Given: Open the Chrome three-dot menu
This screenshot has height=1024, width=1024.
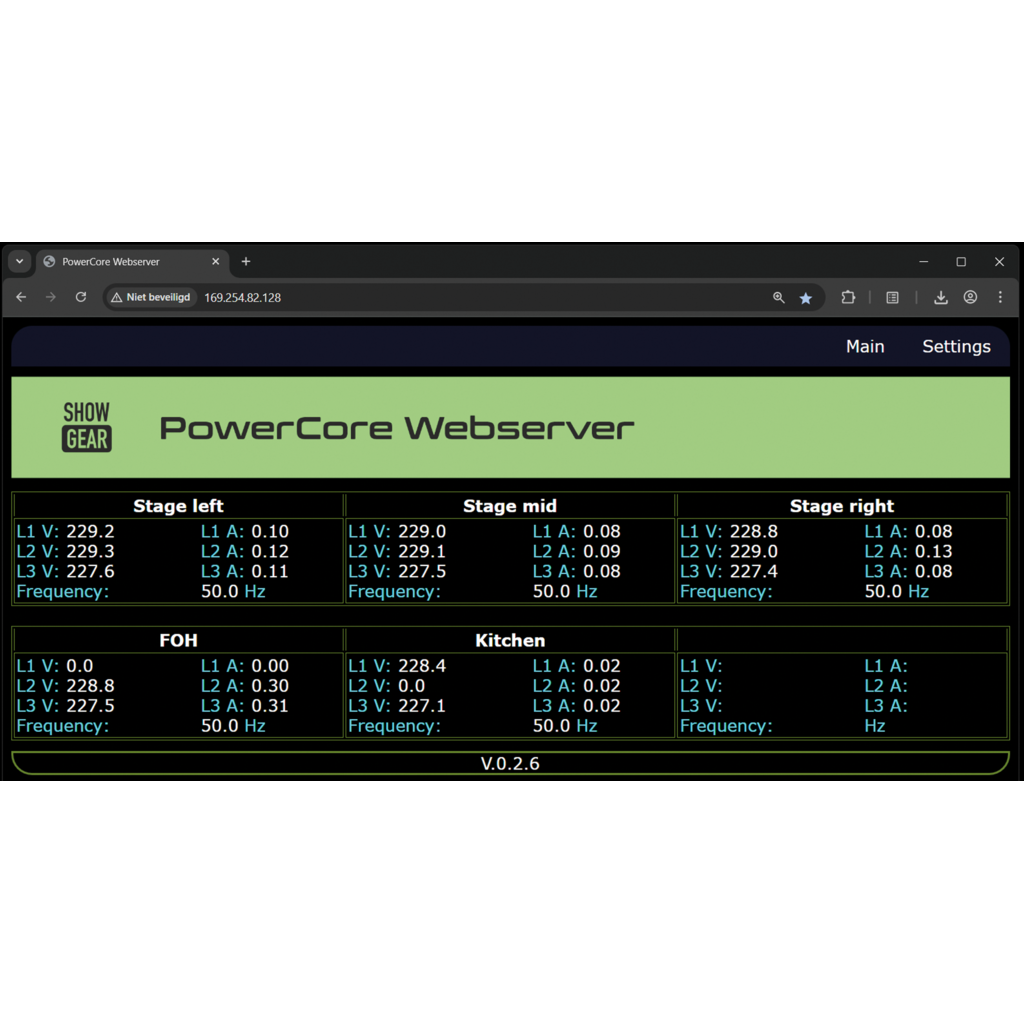Looking at the screenshot, I should click(1000, 298).
